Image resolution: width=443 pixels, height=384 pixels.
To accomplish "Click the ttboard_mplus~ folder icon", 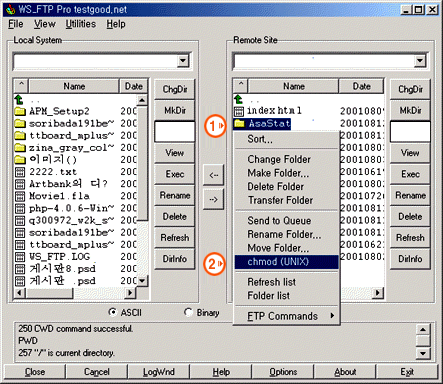I will coord(20,135).
